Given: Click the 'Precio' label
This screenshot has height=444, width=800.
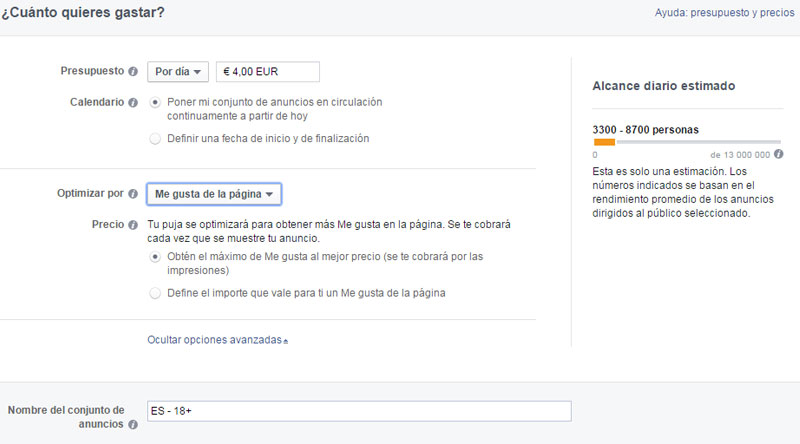Looking at the screenshot, I should pos(108,225).
